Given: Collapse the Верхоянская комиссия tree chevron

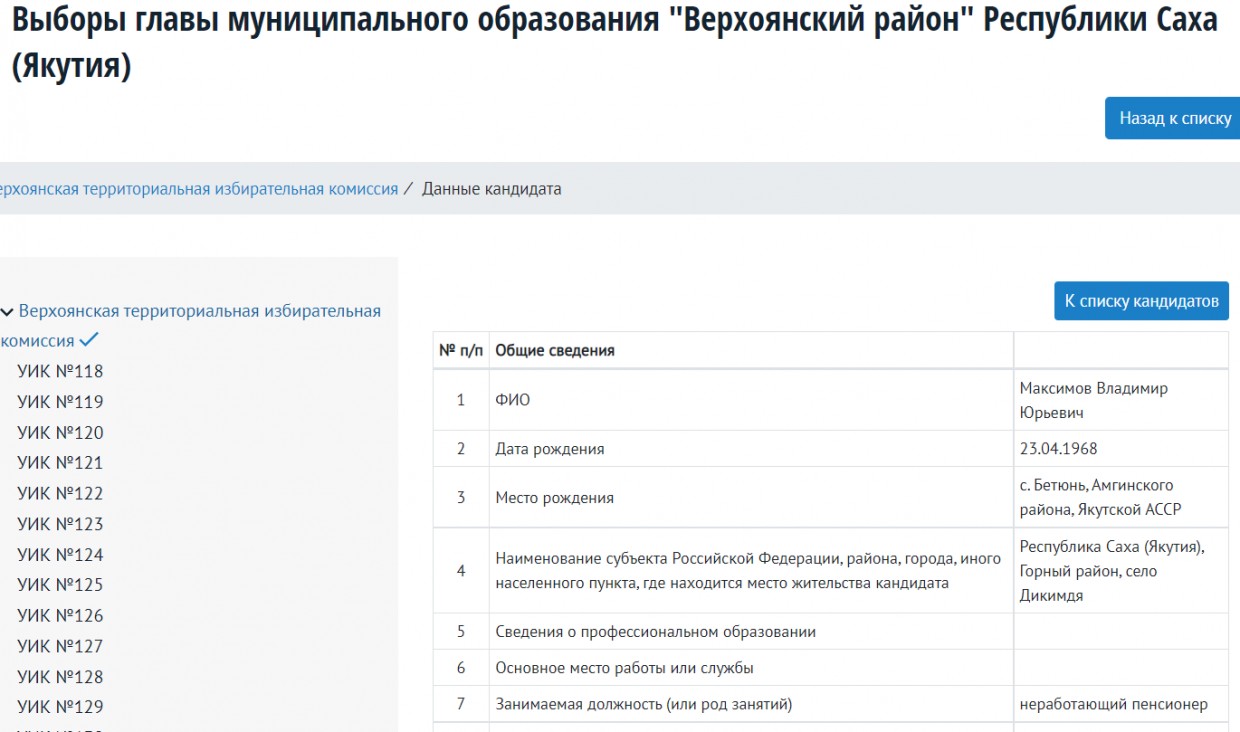Looking at the screenshot, I should tap(7, 312).
